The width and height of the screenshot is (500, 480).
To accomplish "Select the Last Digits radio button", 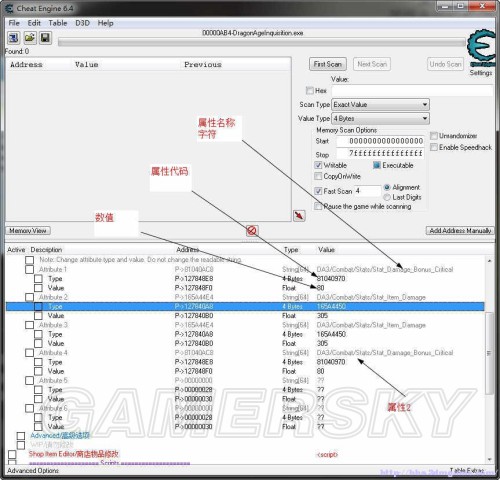I will tap(387, 197).
